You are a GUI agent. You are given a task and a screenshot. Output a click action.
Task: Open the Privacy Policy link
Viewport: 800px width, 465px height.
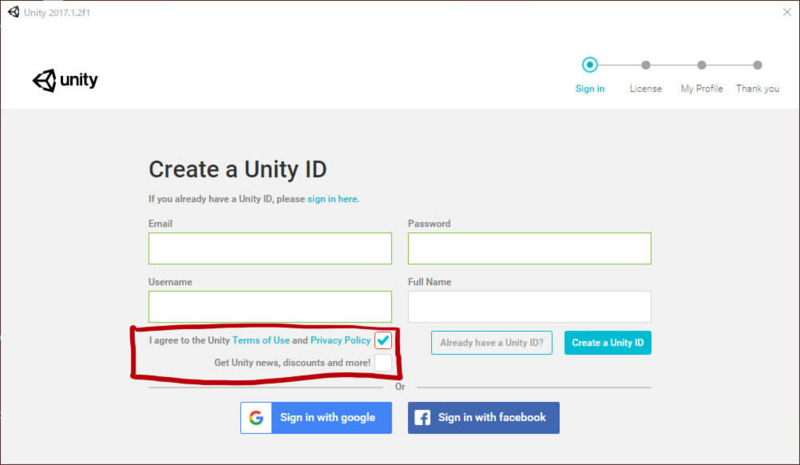point(340,340)
